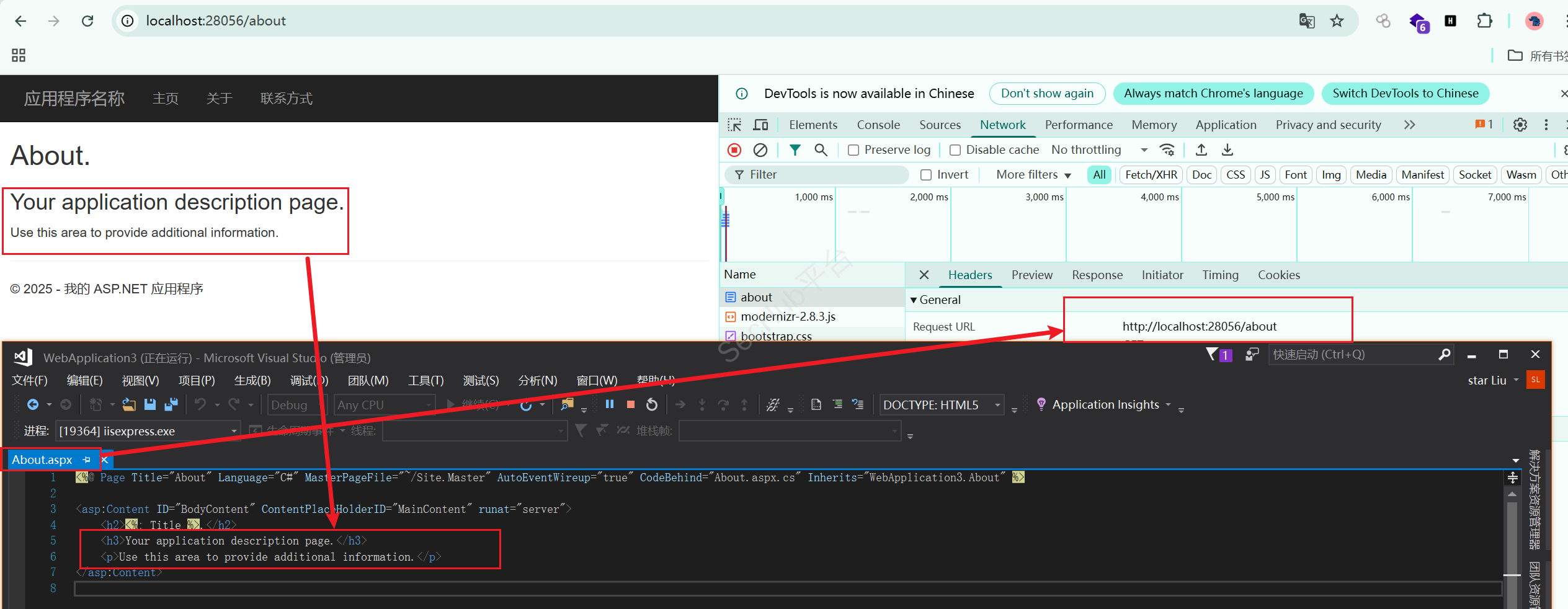Viewport: 1568px width, 609px height.
Task: Open DevTools settings gear
Action: (1520, 125)
